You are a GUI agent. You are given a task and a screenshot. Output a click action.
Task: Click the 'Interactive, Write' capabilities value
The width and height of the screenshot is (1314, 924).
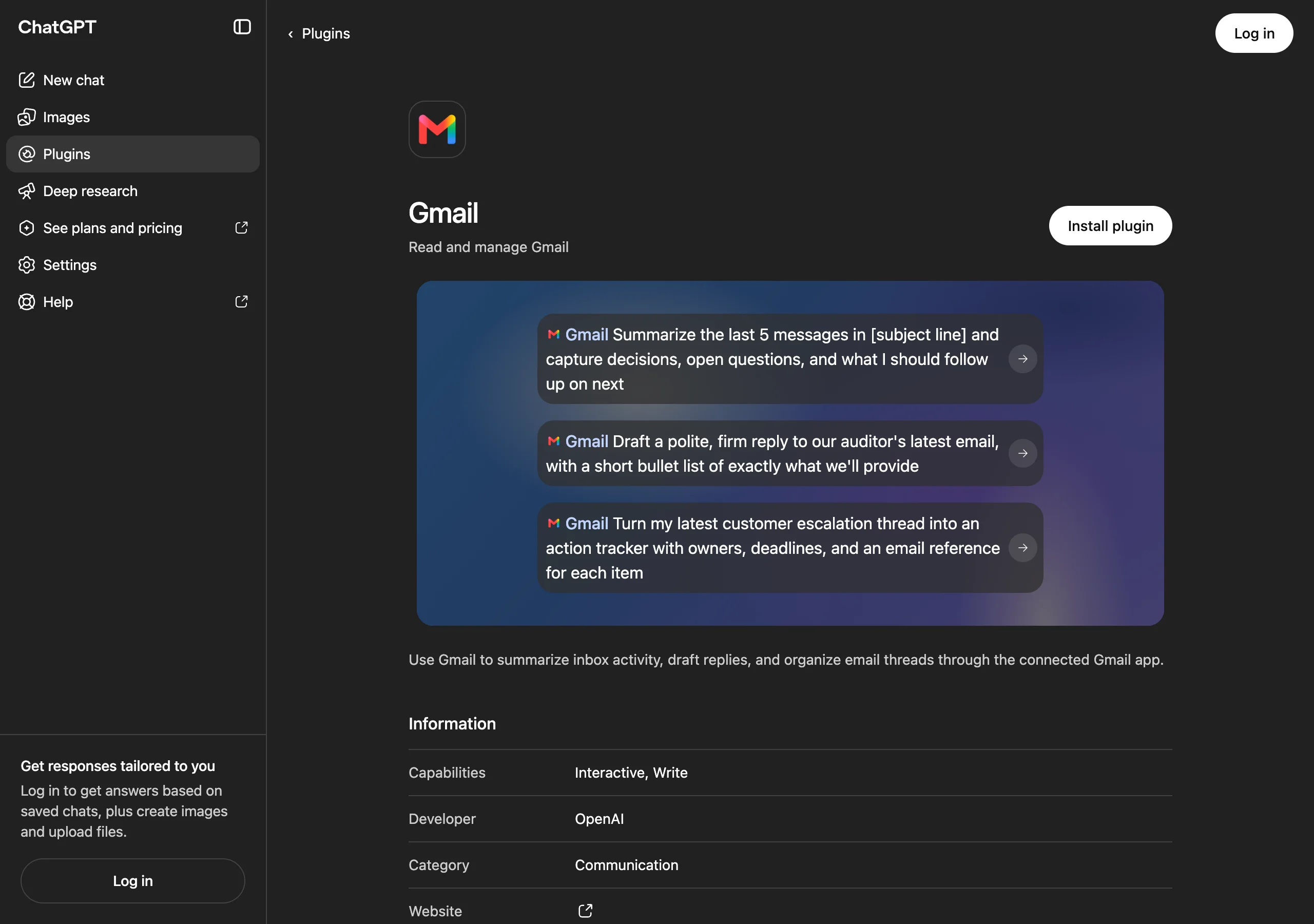coord(631,772)
